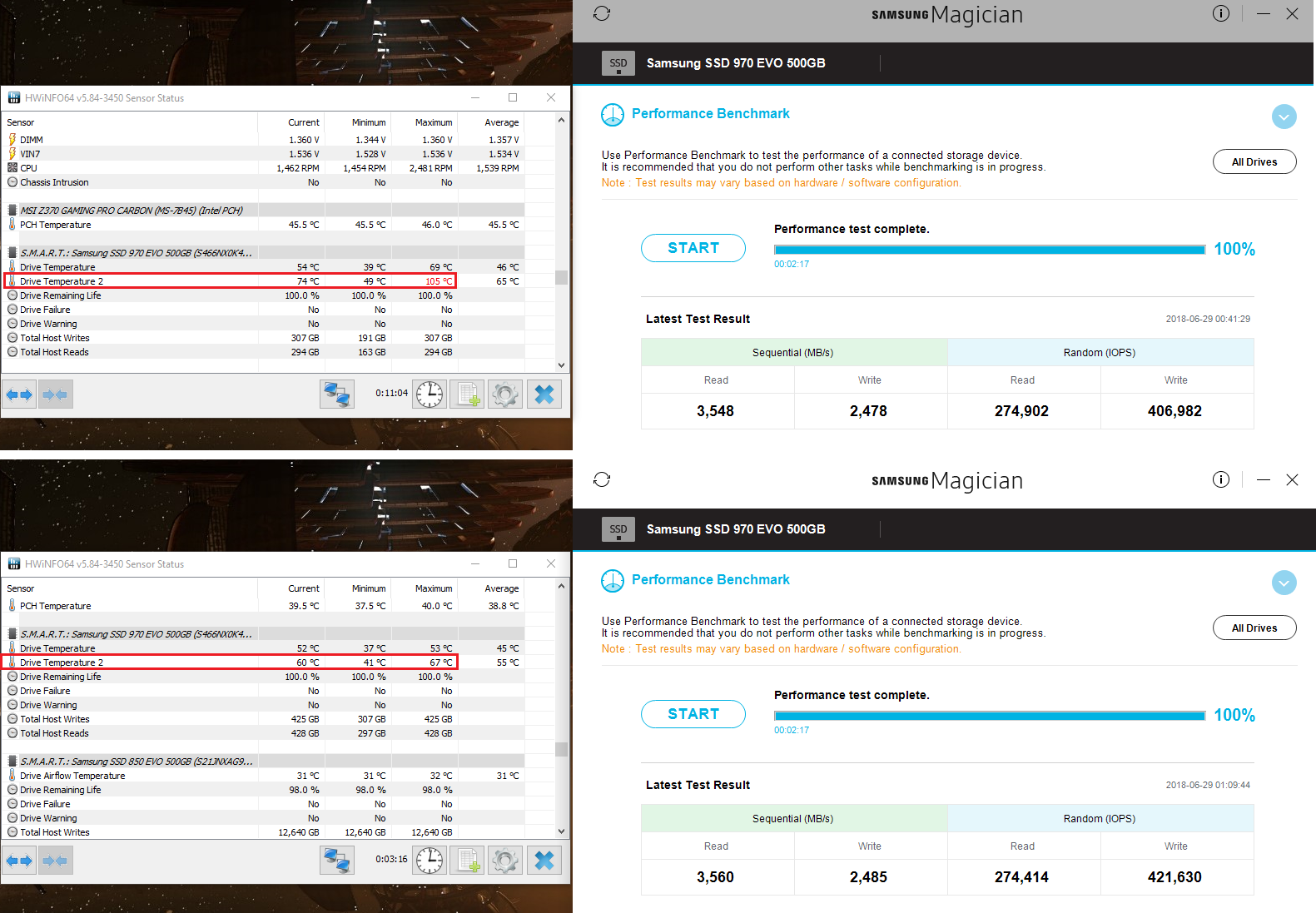
Task: Click benchmark progress bar in Magician dated 01:09:44
Action: tap(990, 716)
